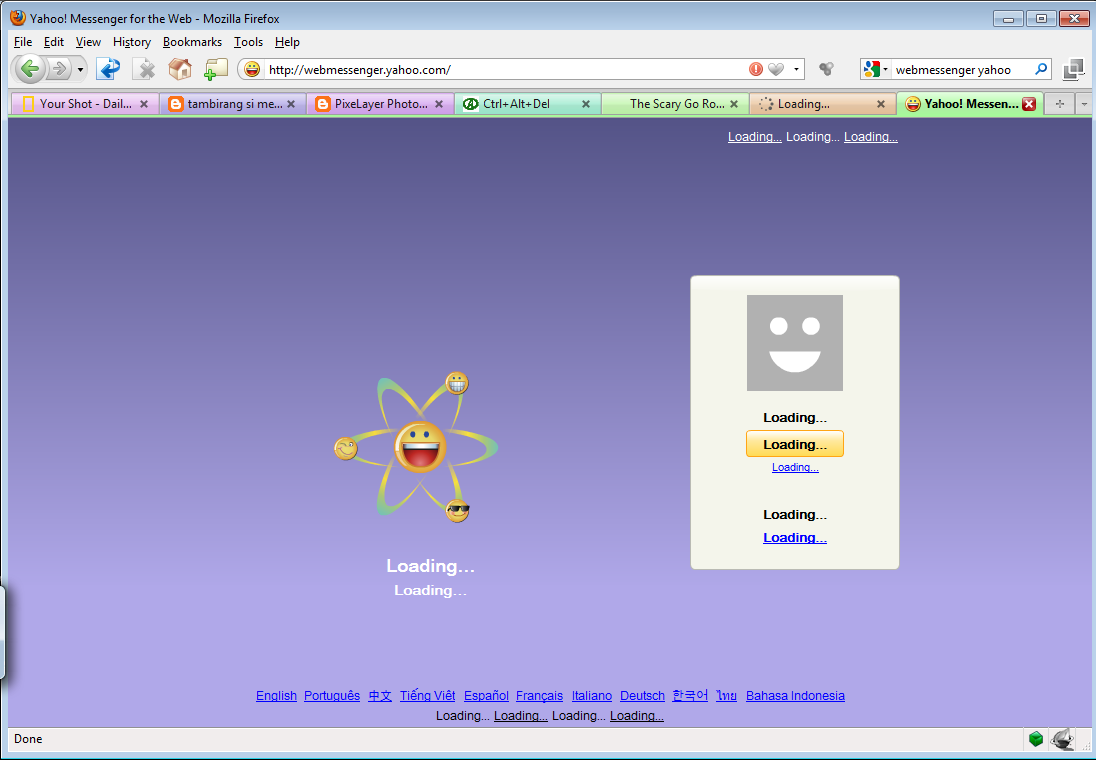Close the 'Your Shot' tab
This screenshot has width=1096, height=760.
coord(144,103)
